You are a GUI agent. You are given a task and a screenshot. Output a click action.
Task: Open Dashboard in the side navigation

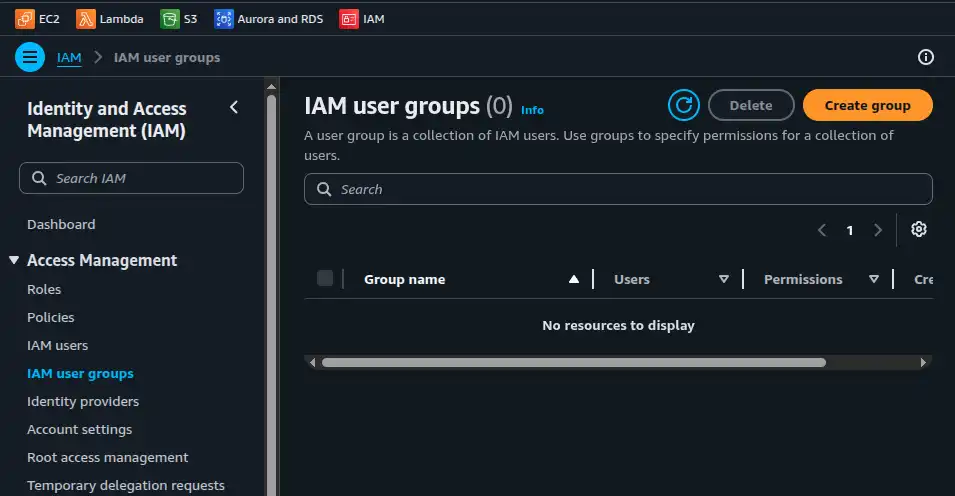[61, 224]
